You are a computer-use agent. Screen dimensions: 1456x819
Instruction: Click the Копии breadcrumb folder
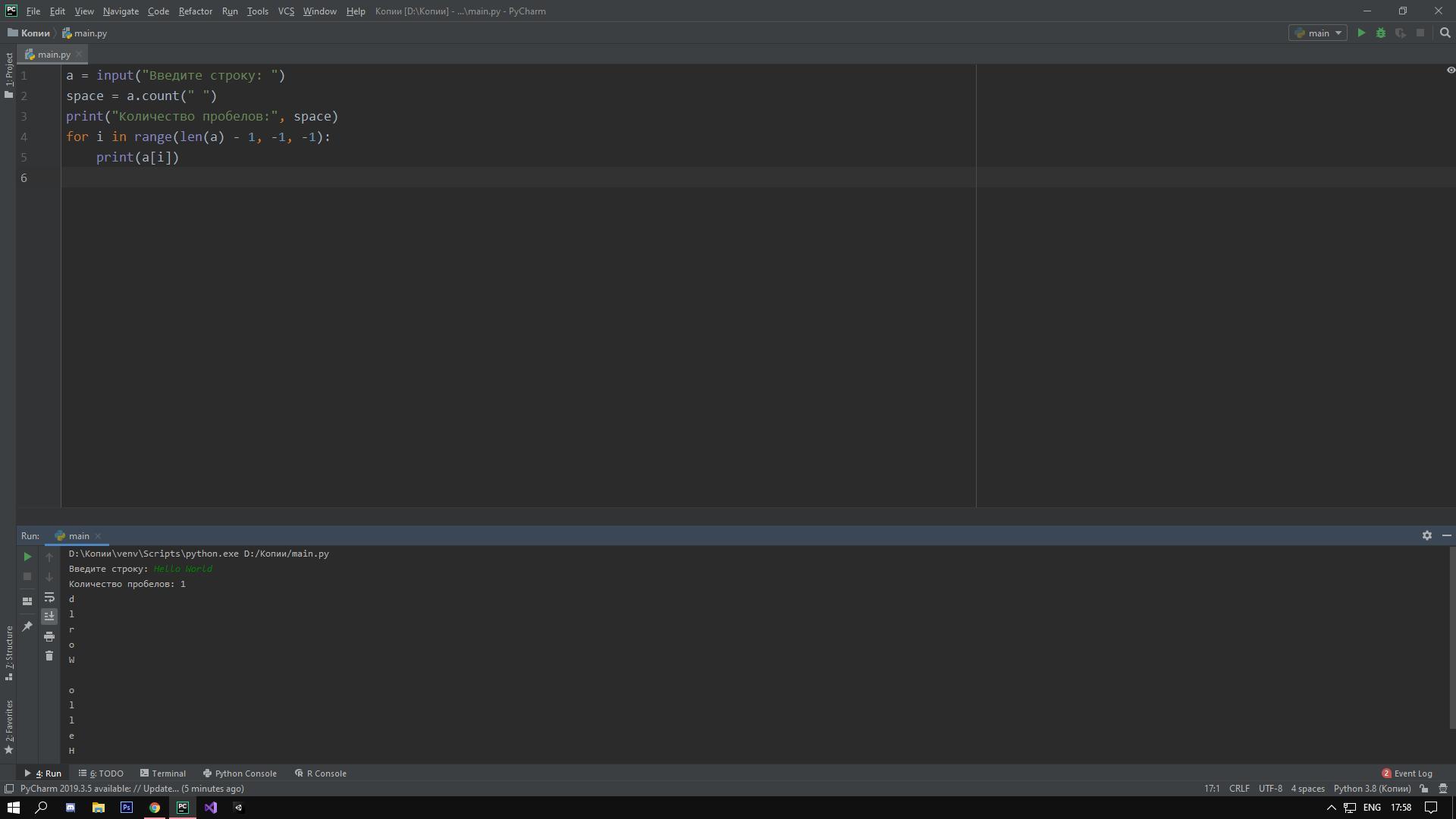click(29, 33)
